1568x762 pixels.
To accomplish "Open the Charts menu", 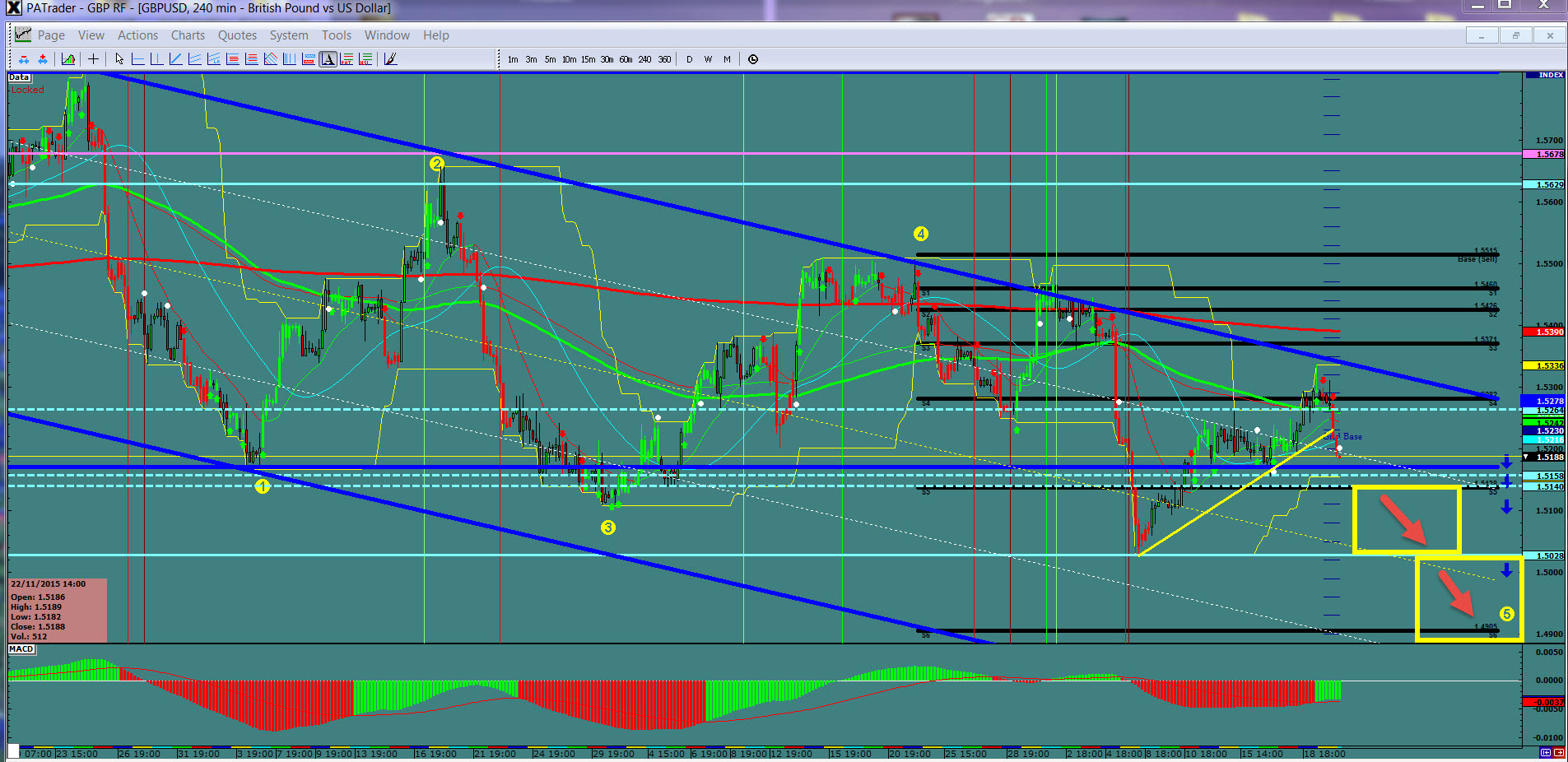I will [188, 35].
